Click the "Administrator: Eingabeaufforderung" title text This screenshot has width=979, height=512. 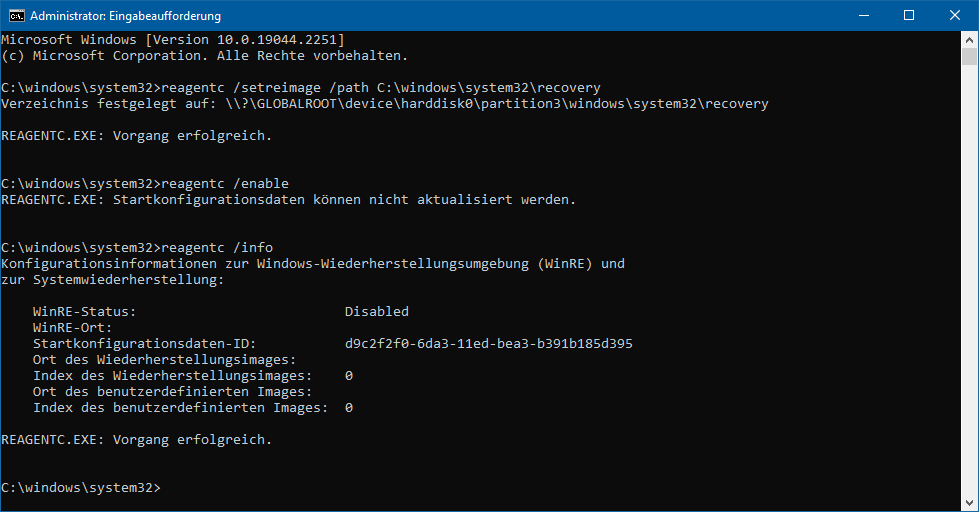click(x=125, y=16)
